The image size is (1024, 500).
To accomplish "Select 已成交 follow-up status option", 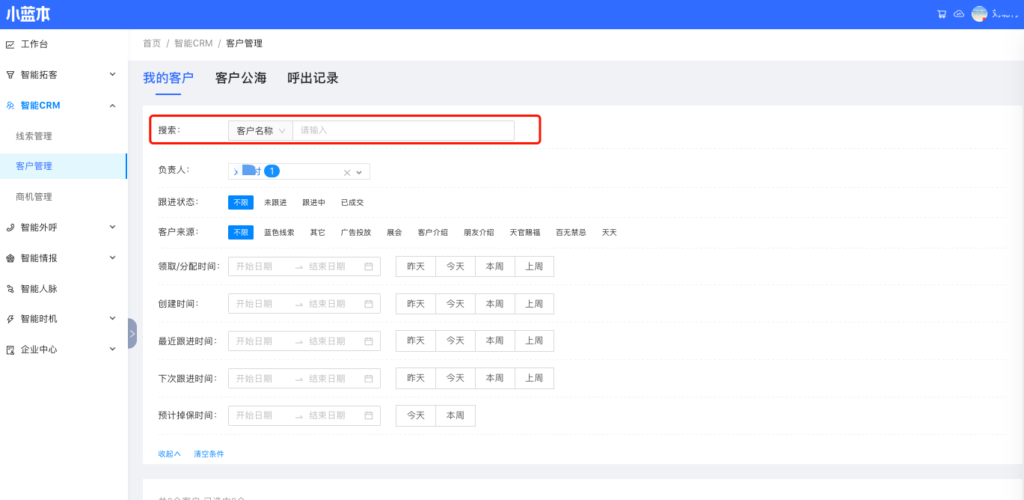I will [352, 202].
